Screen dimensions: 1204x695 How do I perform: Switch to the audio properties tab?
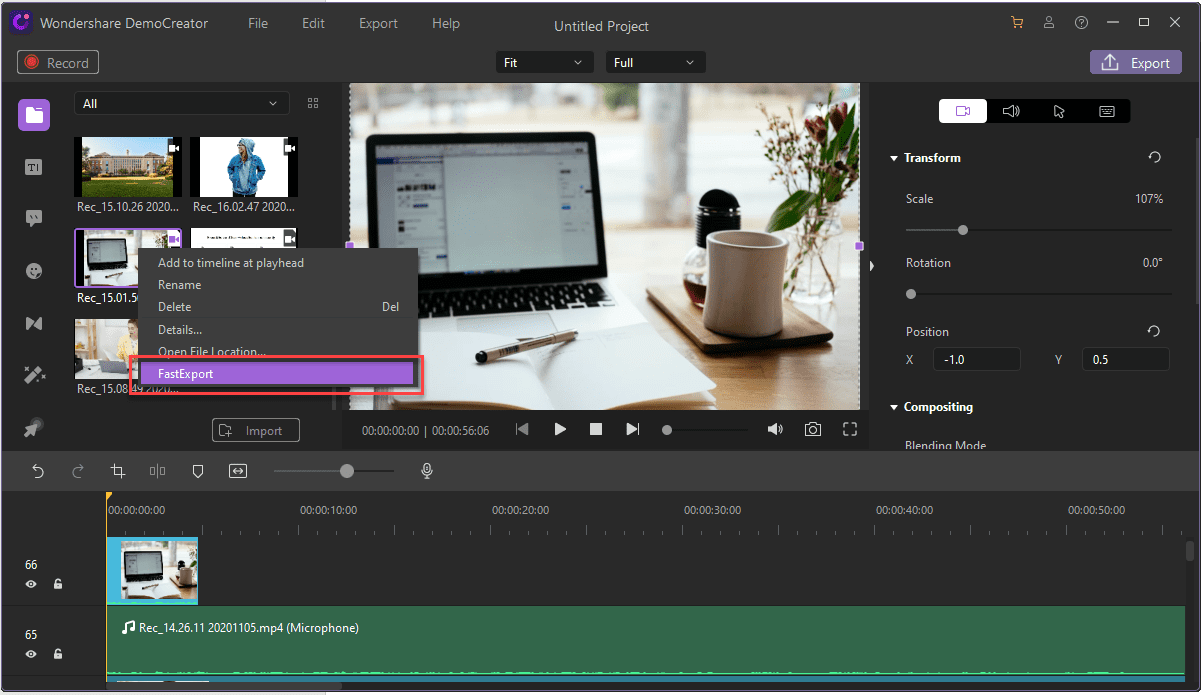[1011, 111]
